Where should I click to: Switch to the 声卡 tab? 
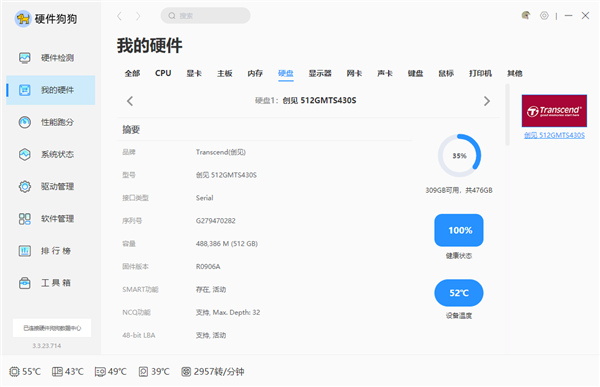pos(385,73)
